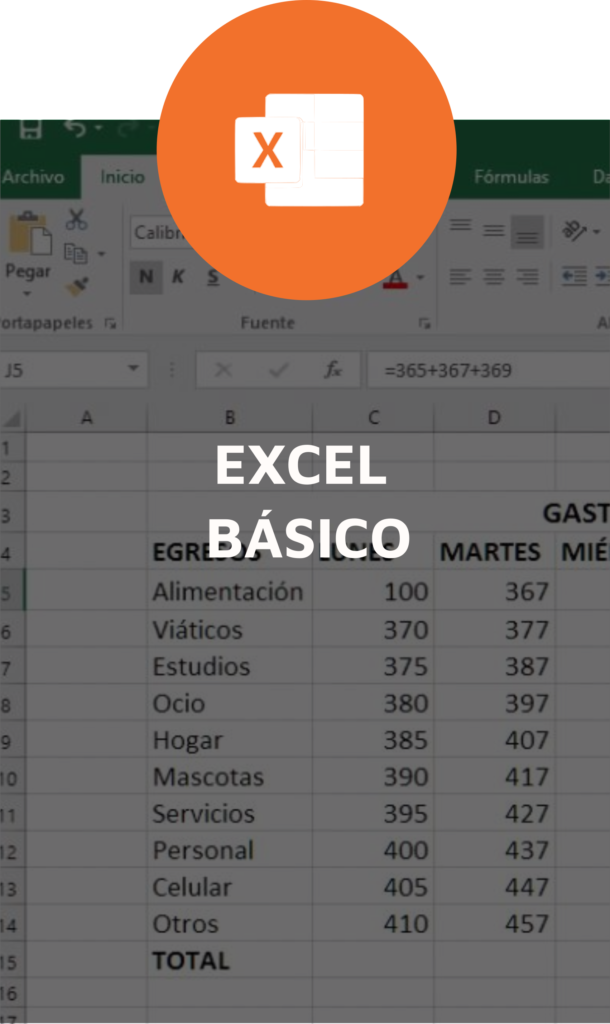The width and height of the screenshot is (610, 1024).
Task: Align text right
Action: tap(527, 277)
